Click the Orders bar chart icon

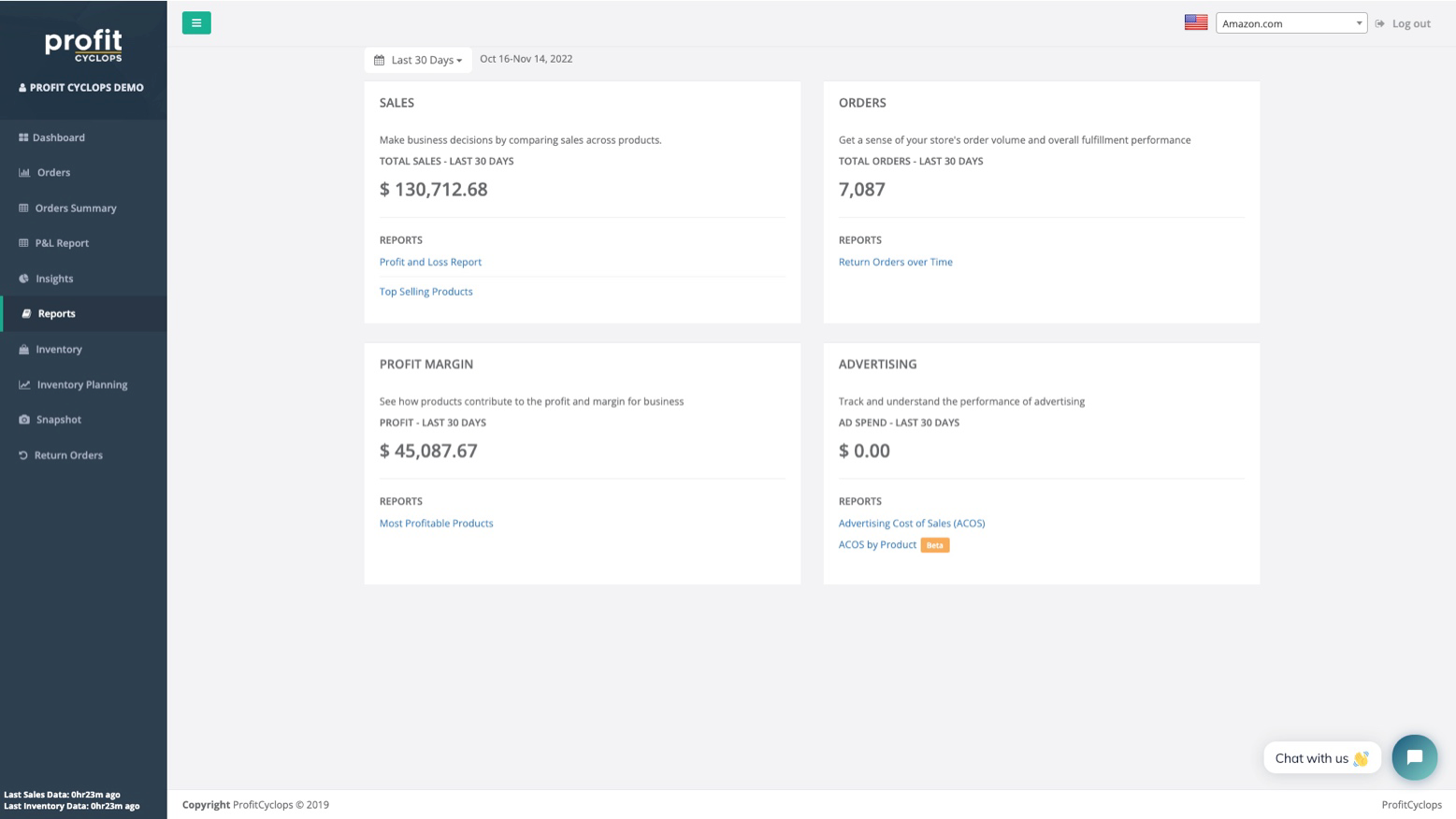click(24, 173)
